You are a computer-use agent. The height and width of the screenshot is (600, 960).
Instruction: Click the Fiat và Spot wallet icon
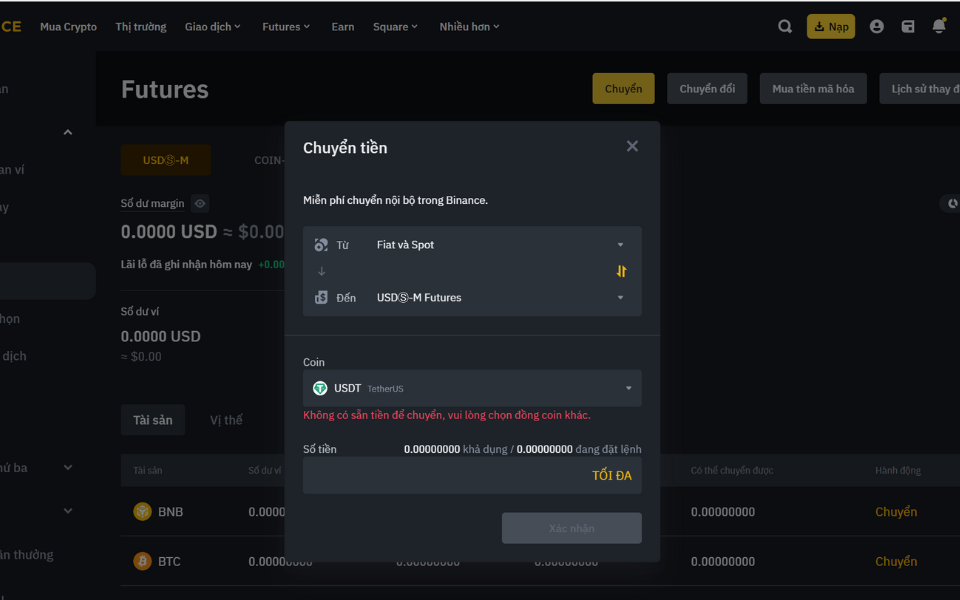pos(321,245)
